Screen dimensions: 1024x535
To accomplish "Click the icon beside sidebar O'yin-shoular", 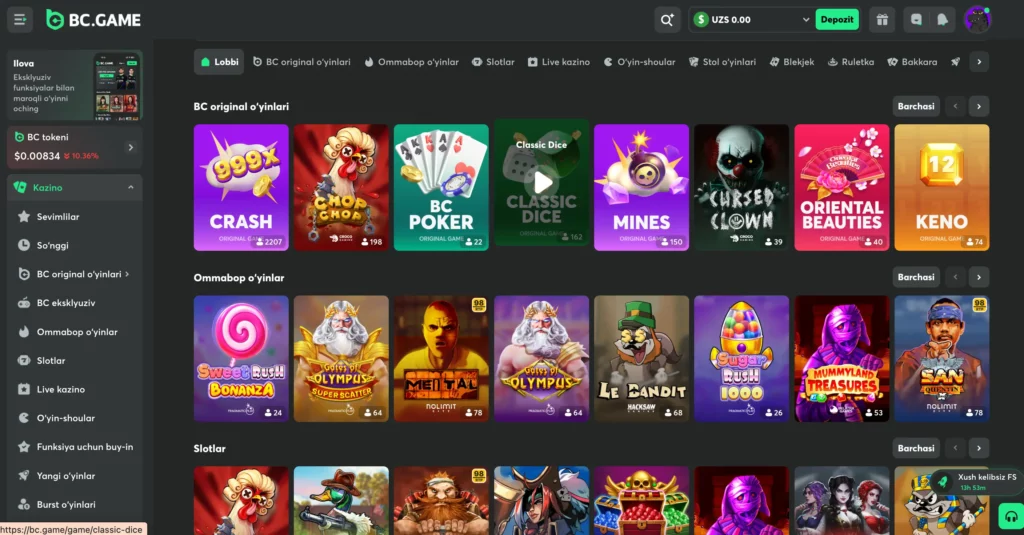I will (x=24, y=417).
